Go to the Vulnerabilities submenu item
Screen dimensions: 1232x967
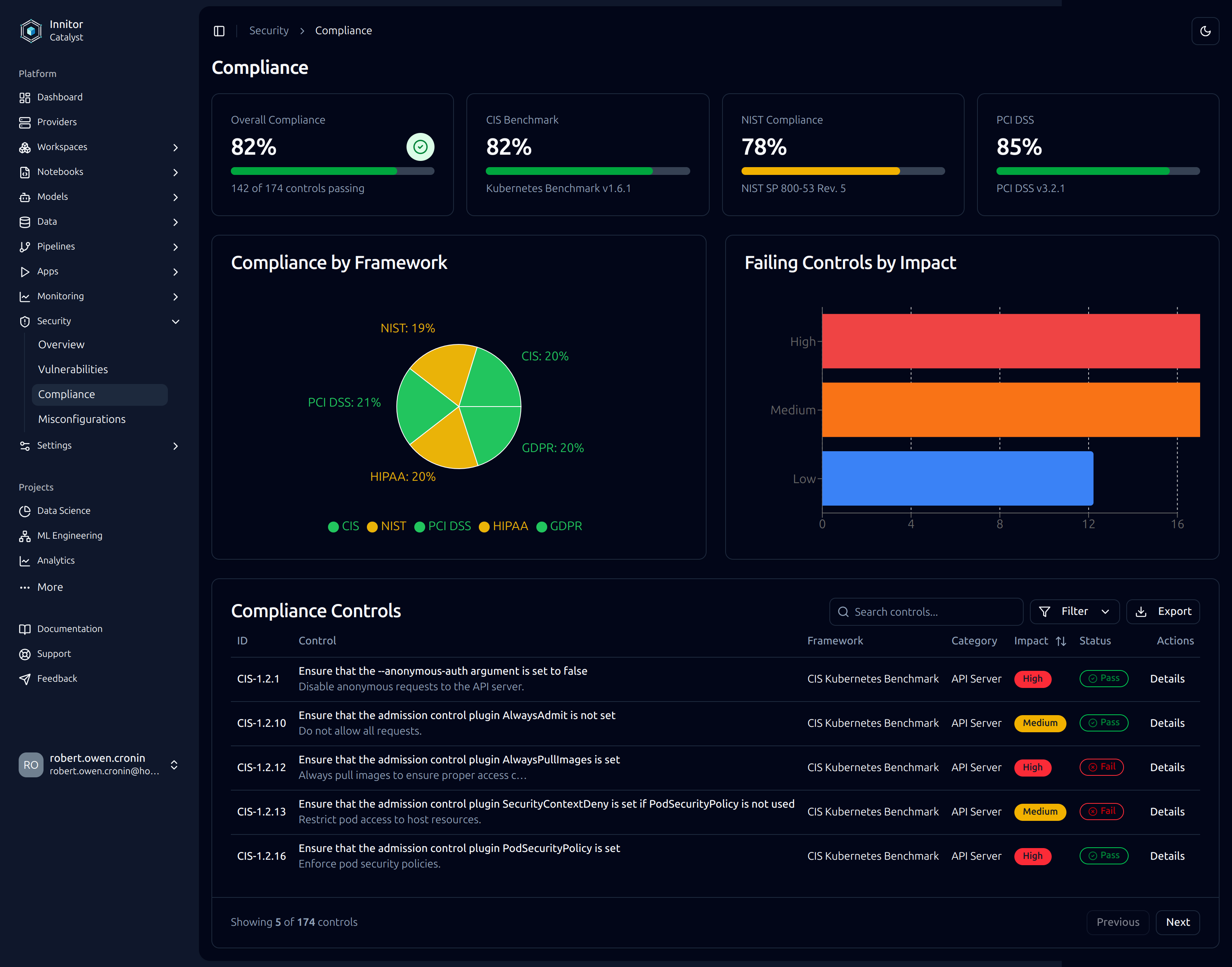73,369
